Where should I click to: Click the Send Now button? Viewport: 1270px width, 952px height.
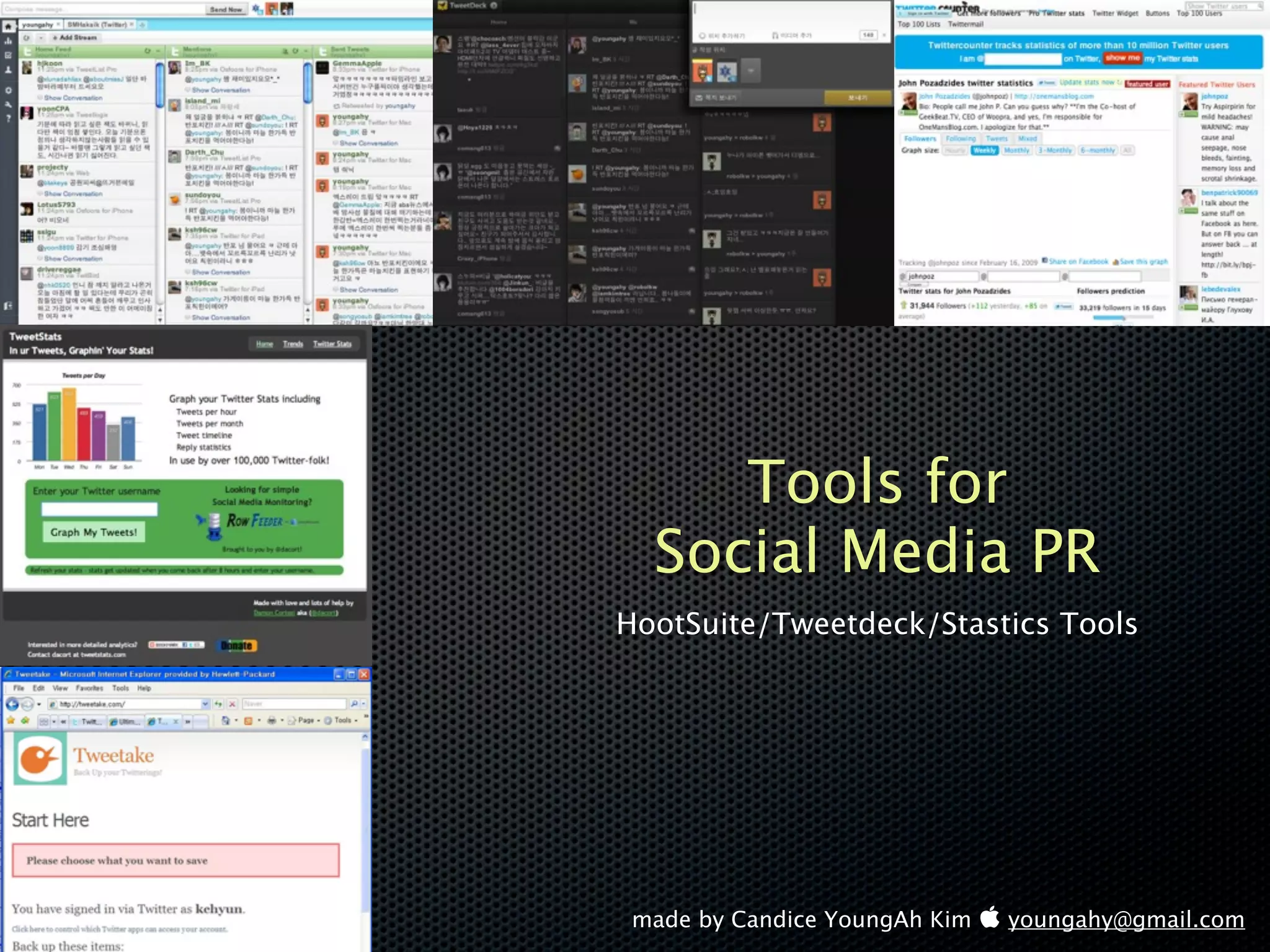(x=226, y=9)
